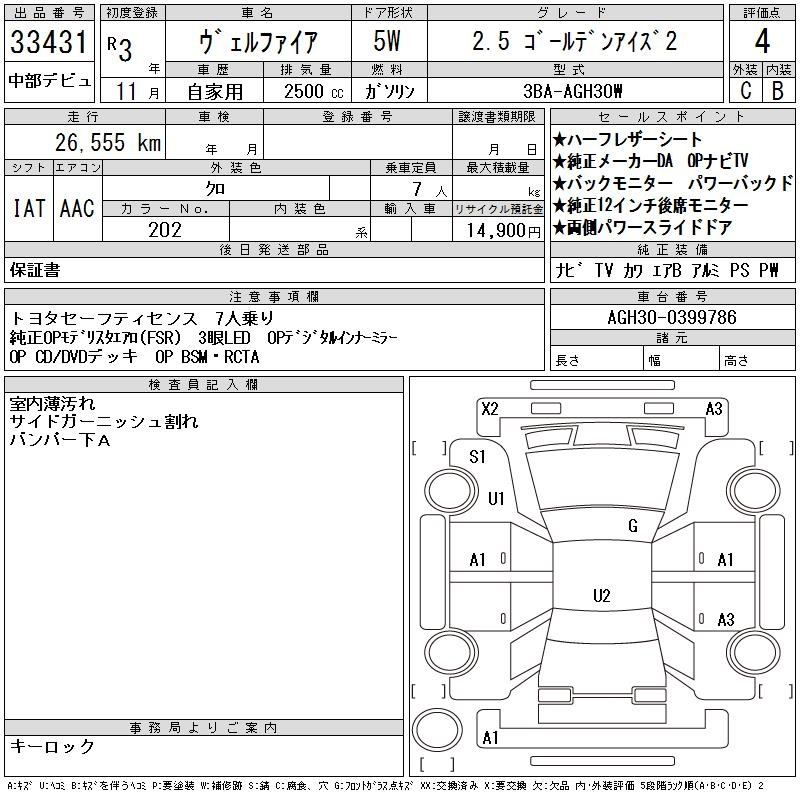Select the overall grade 4 box

pyautogui.click(x=762, y=44)
